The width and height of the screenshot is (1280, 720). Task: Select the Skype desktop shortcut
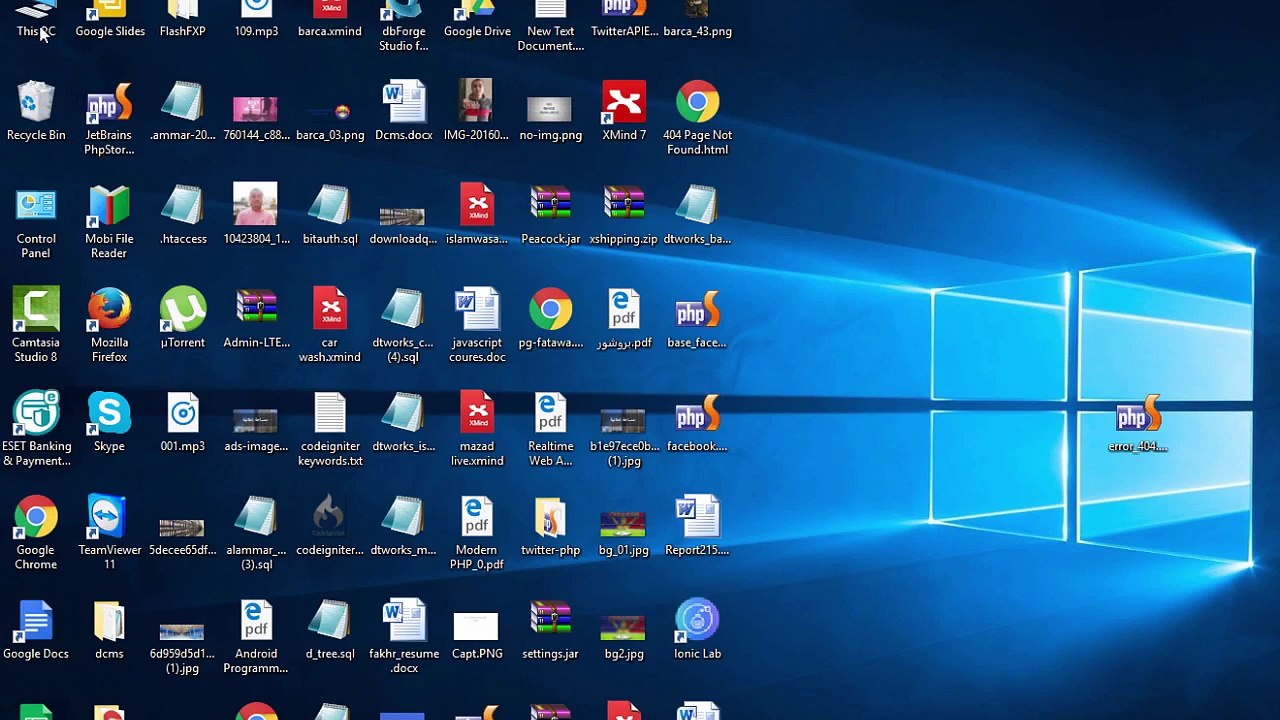pos(109,423)
